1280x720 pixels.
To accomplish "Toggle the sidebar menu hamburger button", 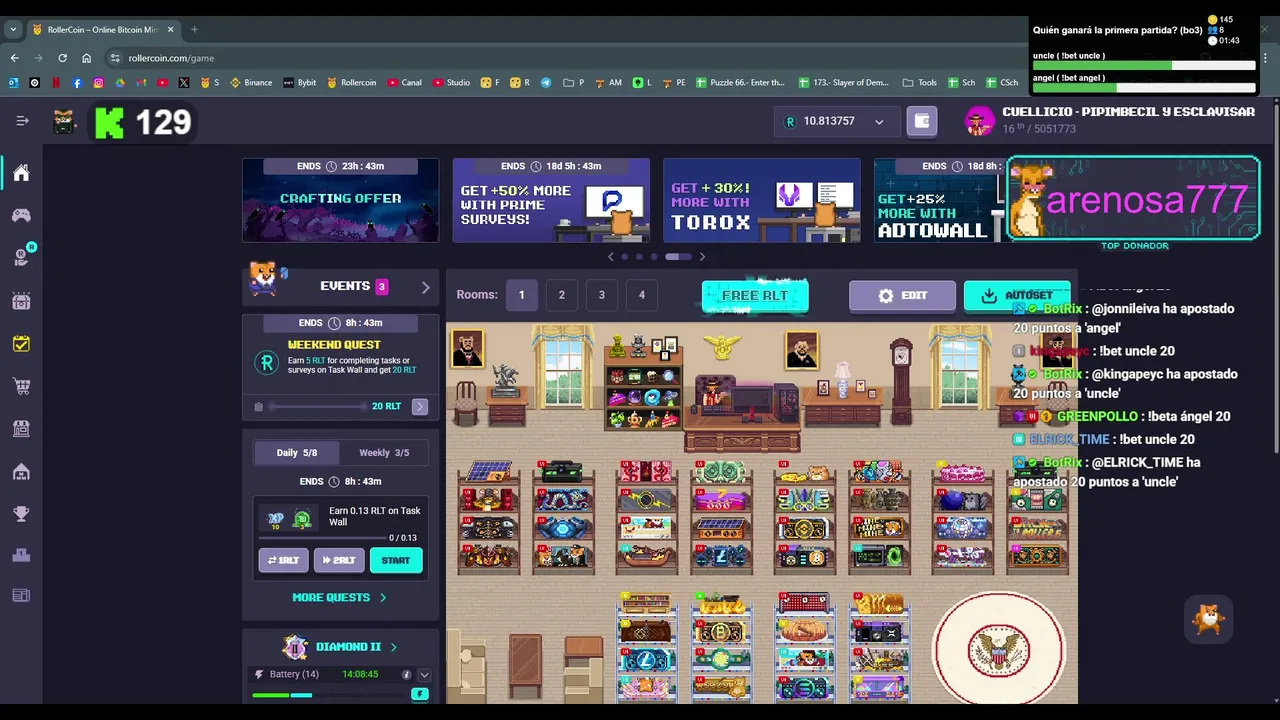I will [22, 121].
